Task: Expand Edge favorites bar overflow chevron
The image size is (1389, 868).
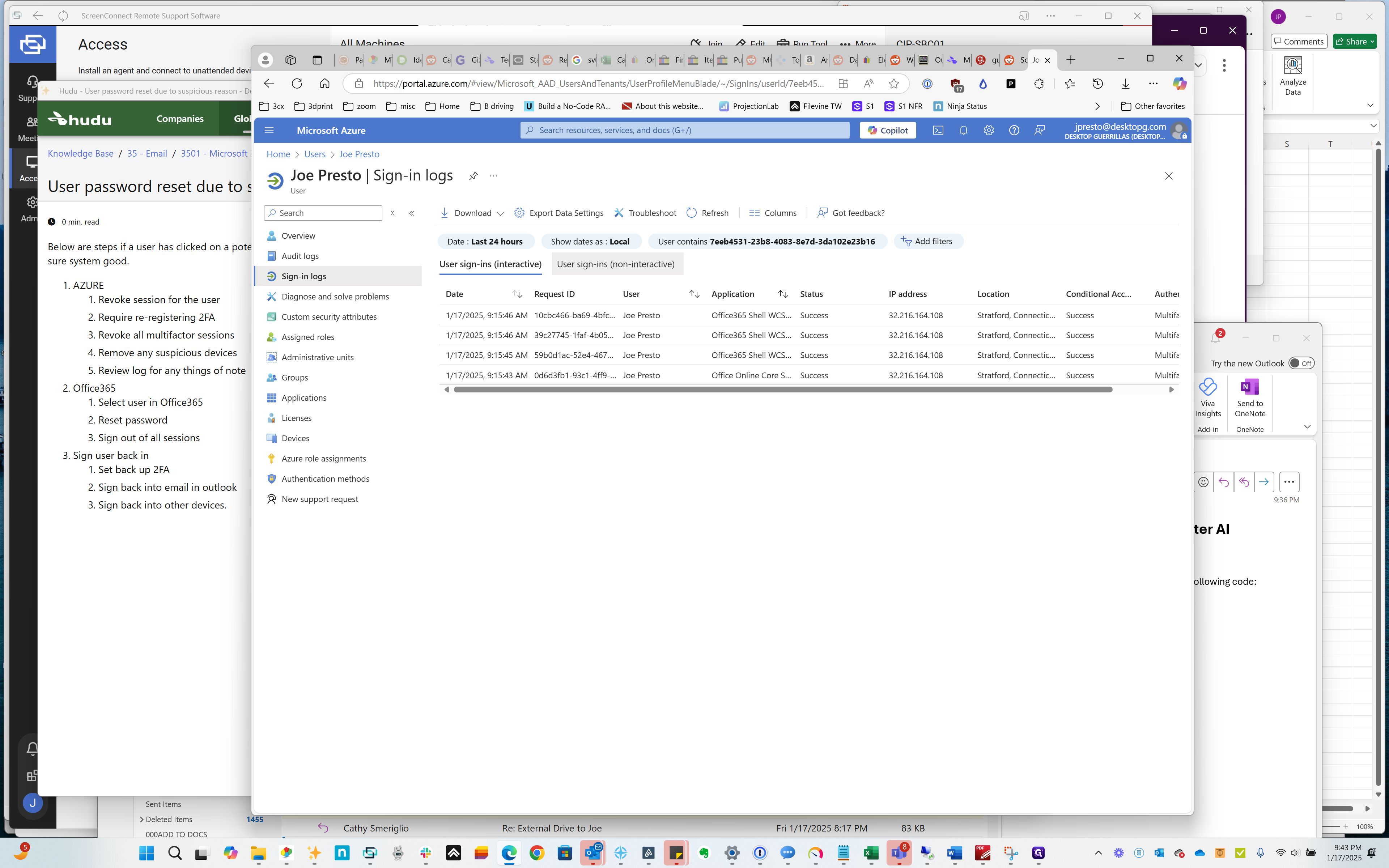Action: [x=1097, y=106]
